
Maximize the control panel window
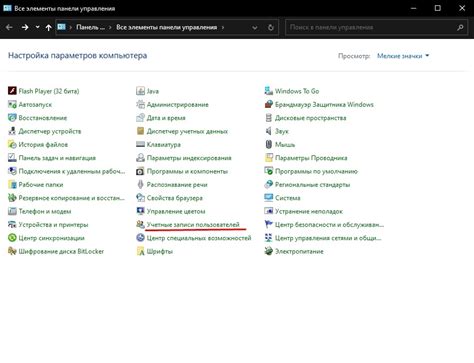438,8
